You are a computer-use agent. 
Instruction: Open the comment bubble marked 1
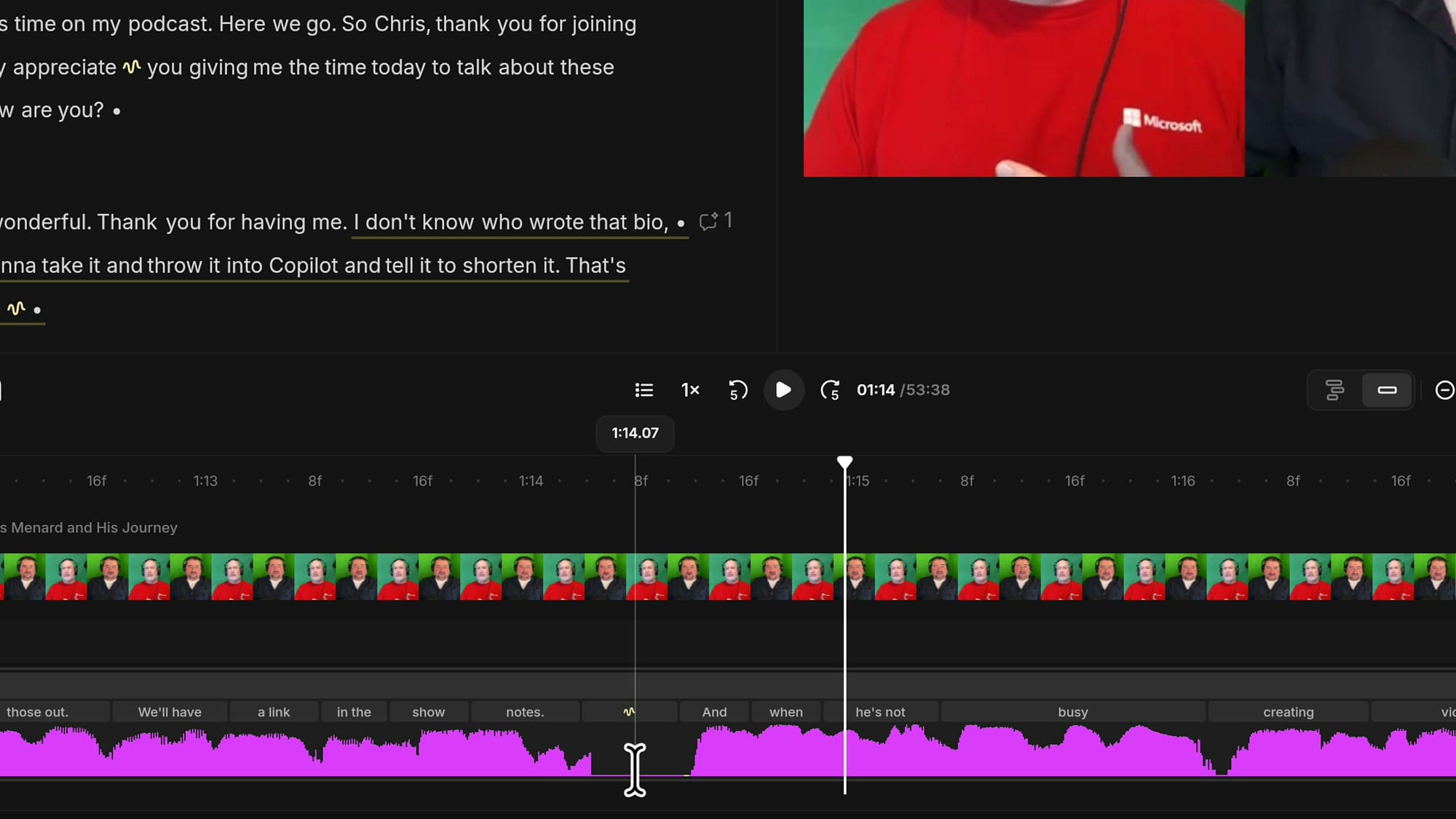point(715,221)
